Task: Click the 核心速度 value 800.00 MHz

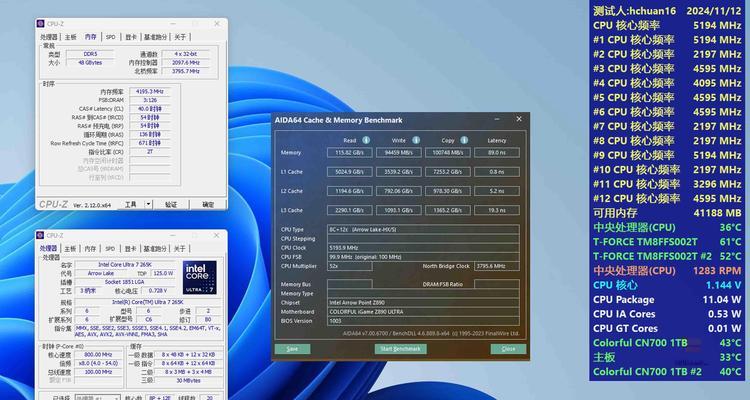Action: pyautogui.click(x=98, y=355)
